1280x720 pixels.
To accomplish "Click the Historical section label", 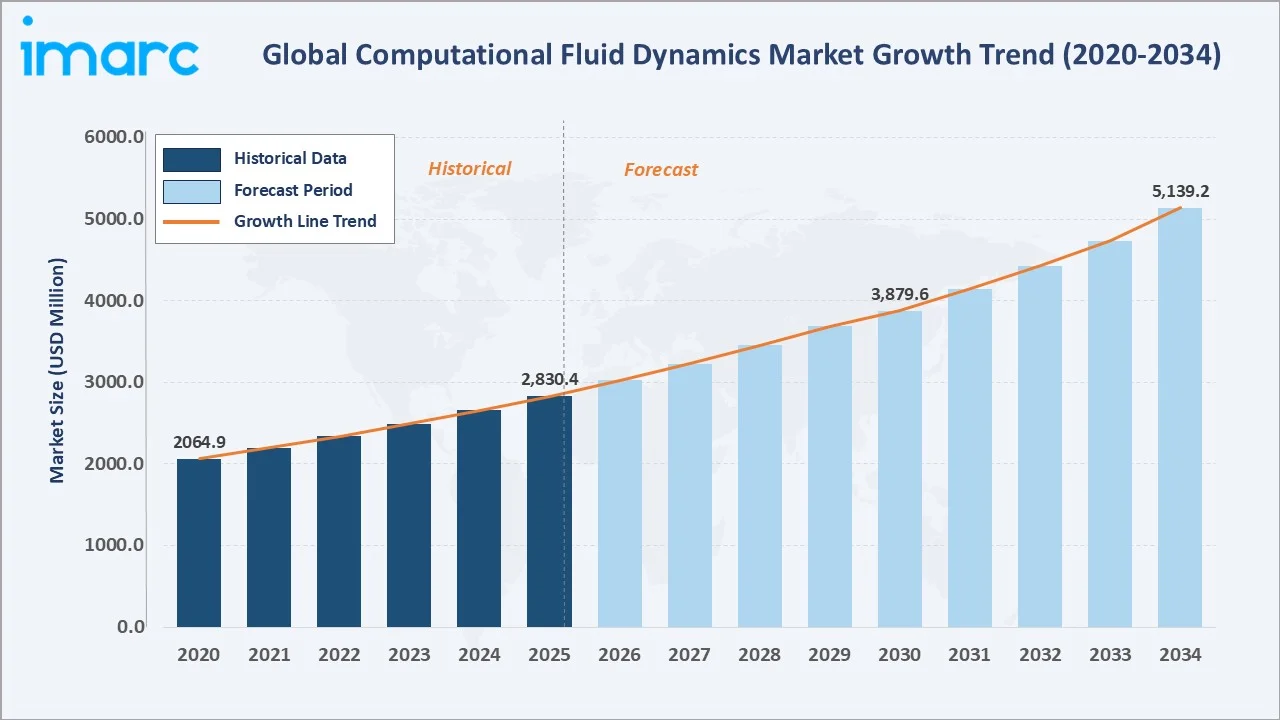I will pyautogui.click(x=469, y=168).
